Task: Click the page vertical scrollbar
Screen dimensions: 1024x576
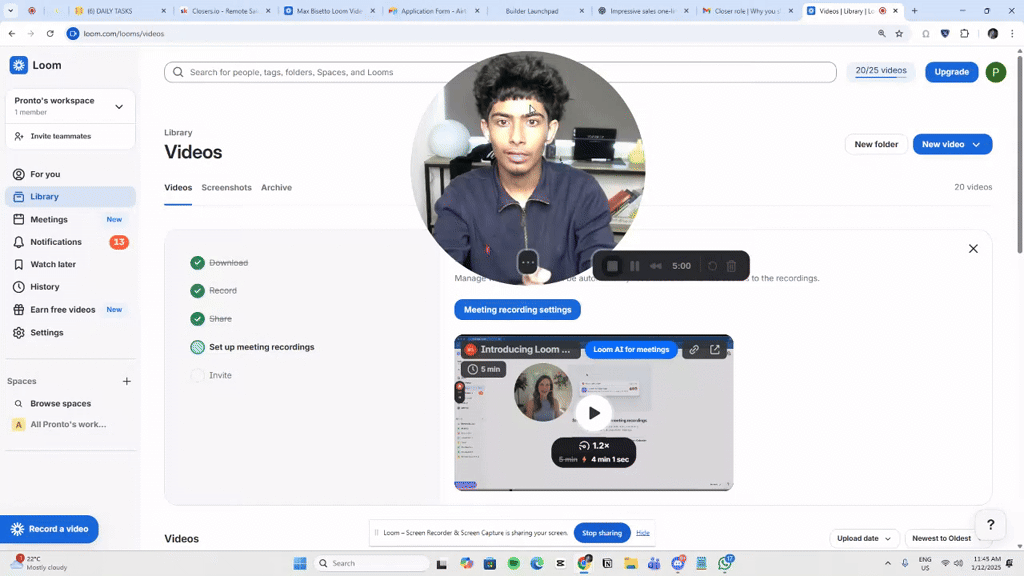Action: coord(1019,154)
